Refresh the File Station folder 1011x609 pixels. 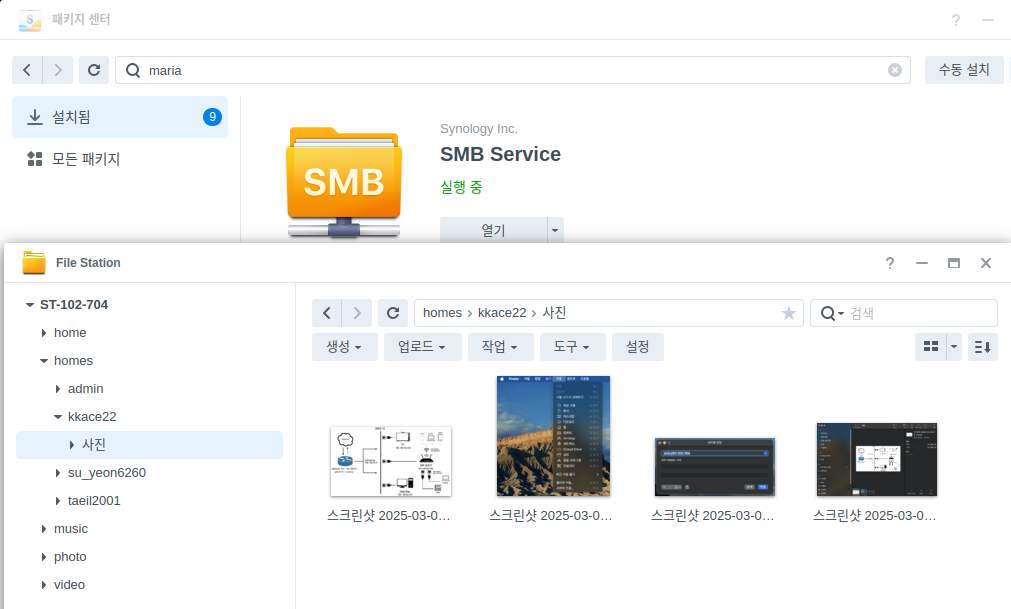[x=393, y=313]
